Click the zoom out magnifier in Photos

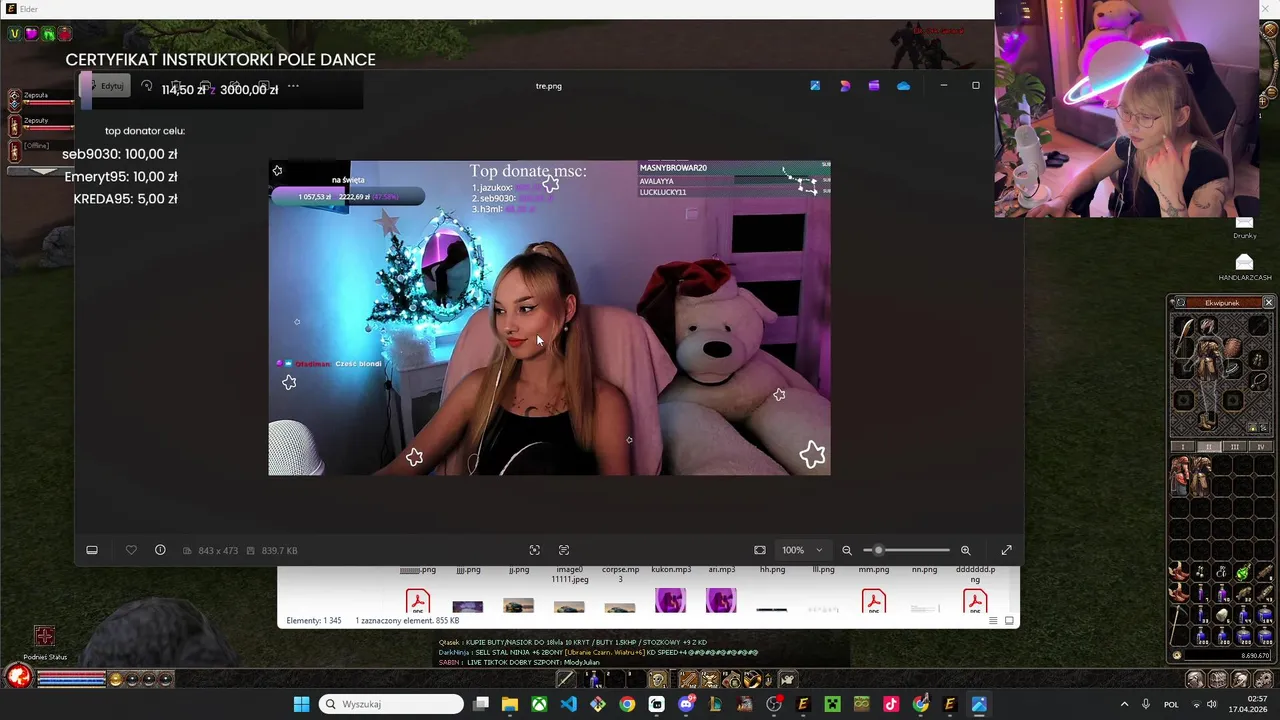[847, 550]
